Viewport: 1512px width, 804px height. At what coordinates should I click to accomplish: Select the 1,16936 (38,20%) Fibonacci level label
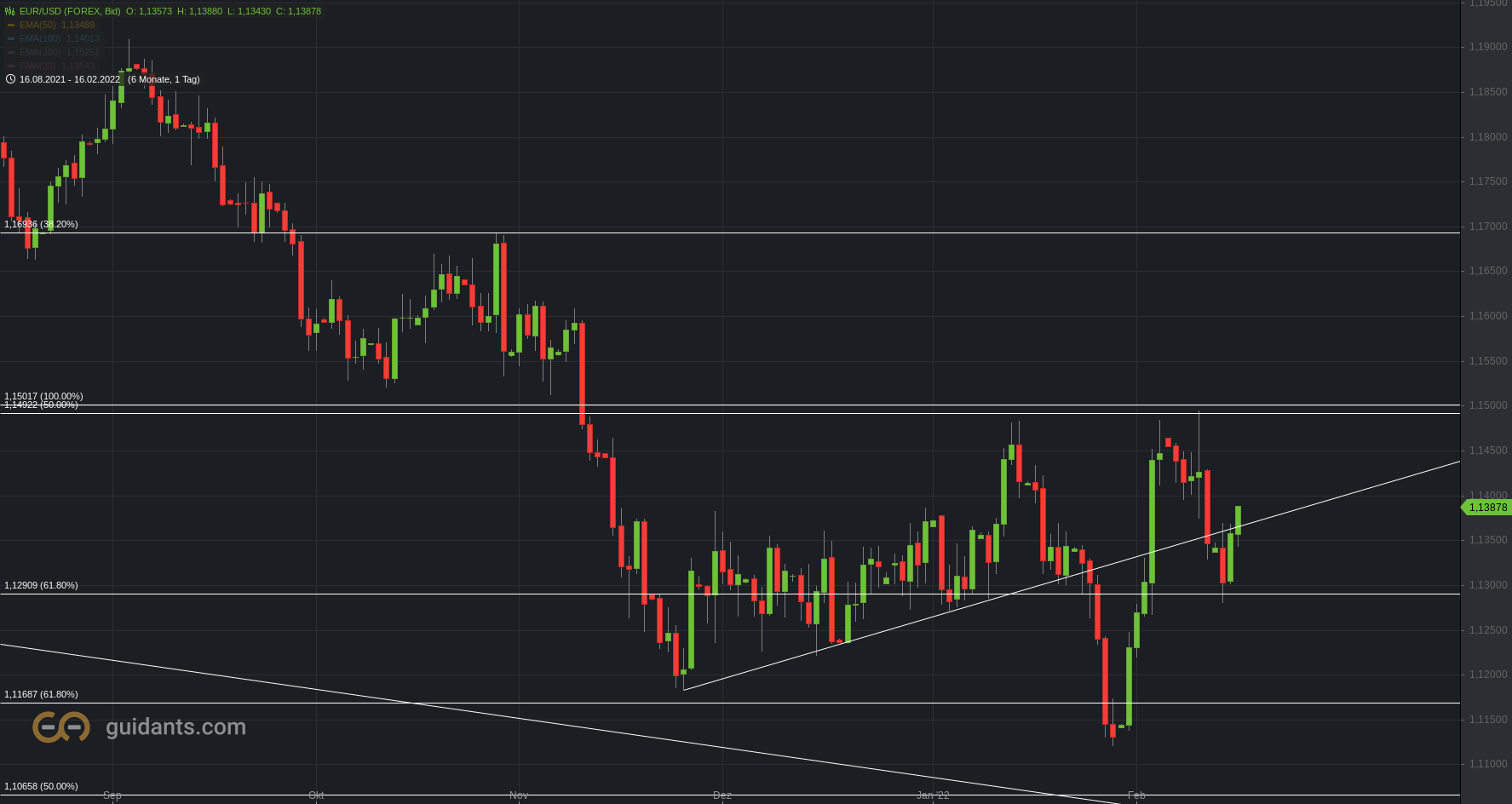click(41, 224)
